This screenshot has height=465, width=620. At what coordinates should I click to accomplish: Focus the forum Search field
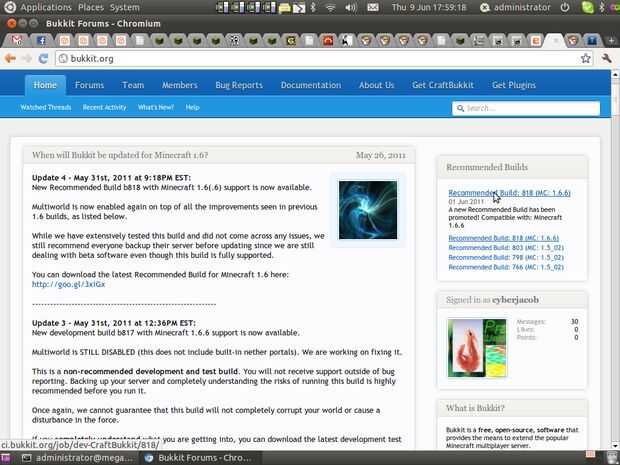pyautogui.click(x=526, y=108)
